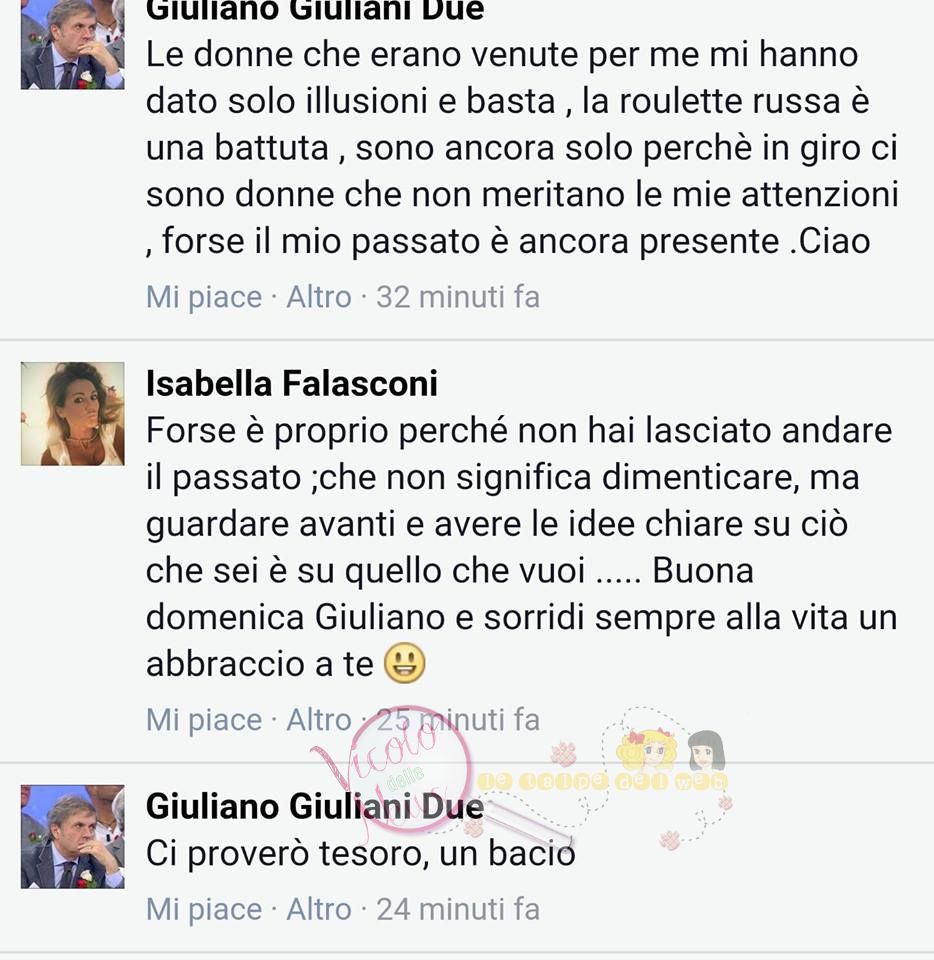Open the '25 minuti fa' timestamp

pyautogui.click(x=458, y=720)
